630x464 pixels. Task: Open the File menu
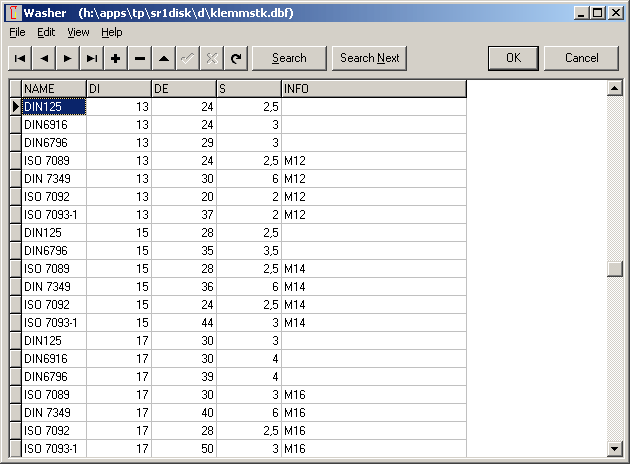click(x=17, y=32)
